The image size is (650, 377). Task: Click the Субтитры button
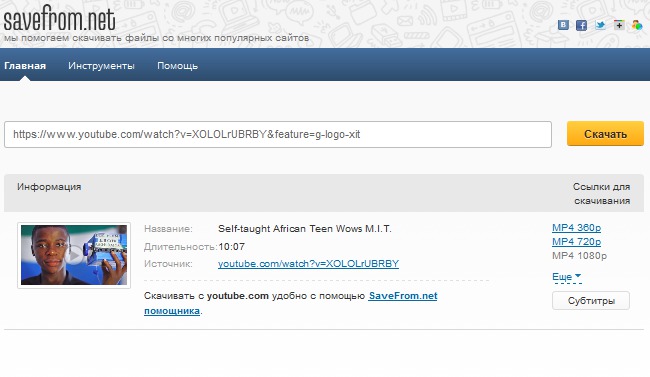(591, 301)
